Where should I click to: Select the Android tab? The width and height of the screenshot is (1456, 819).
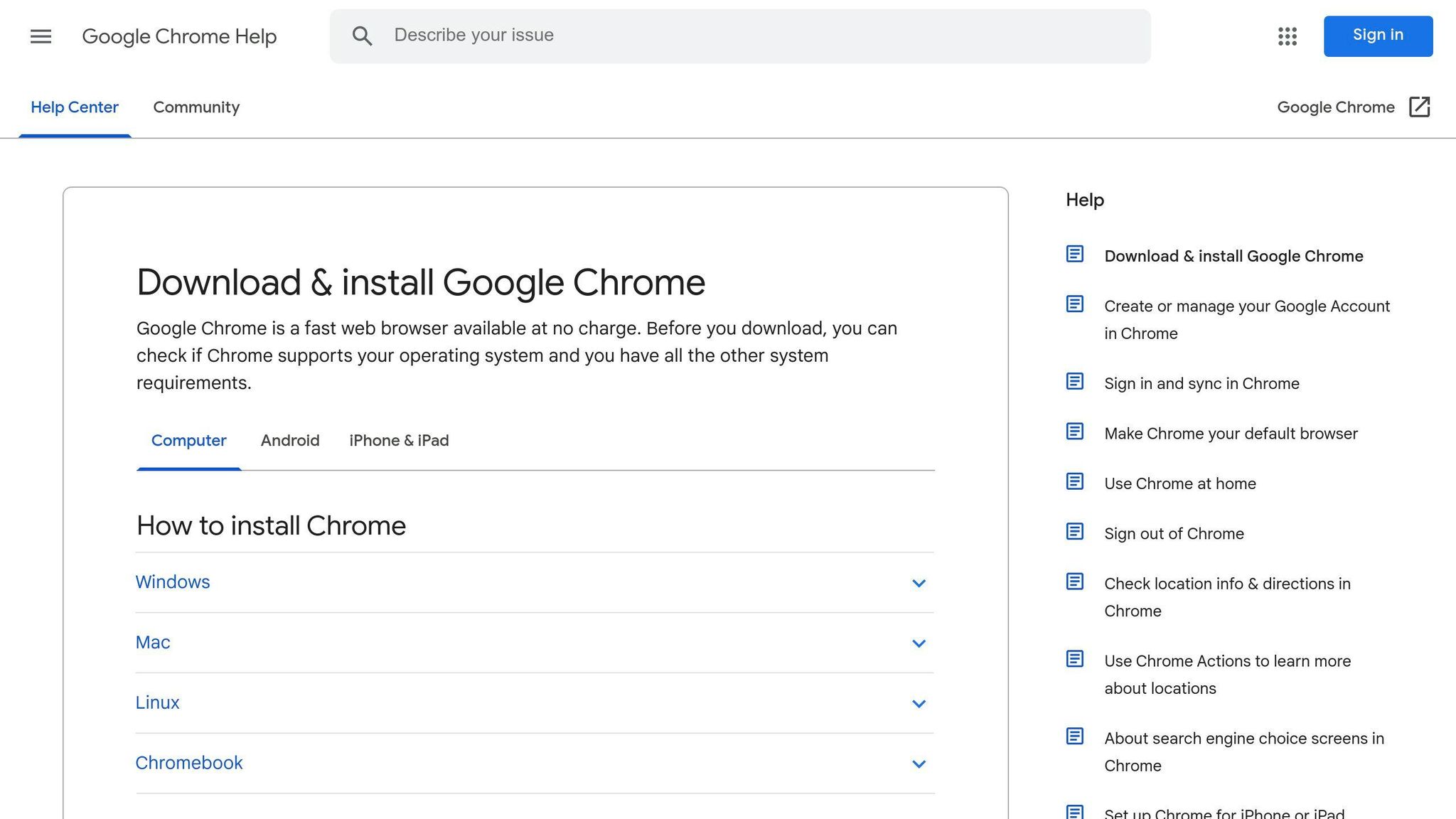290,441
